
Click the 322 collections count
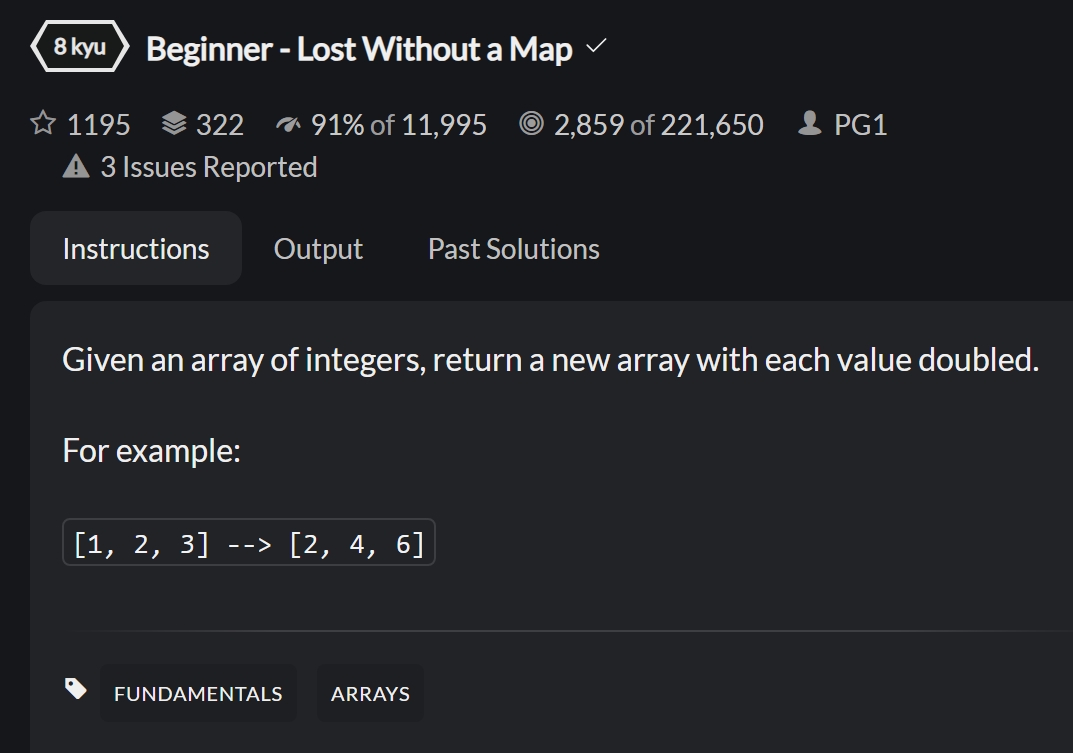point(220,125)
